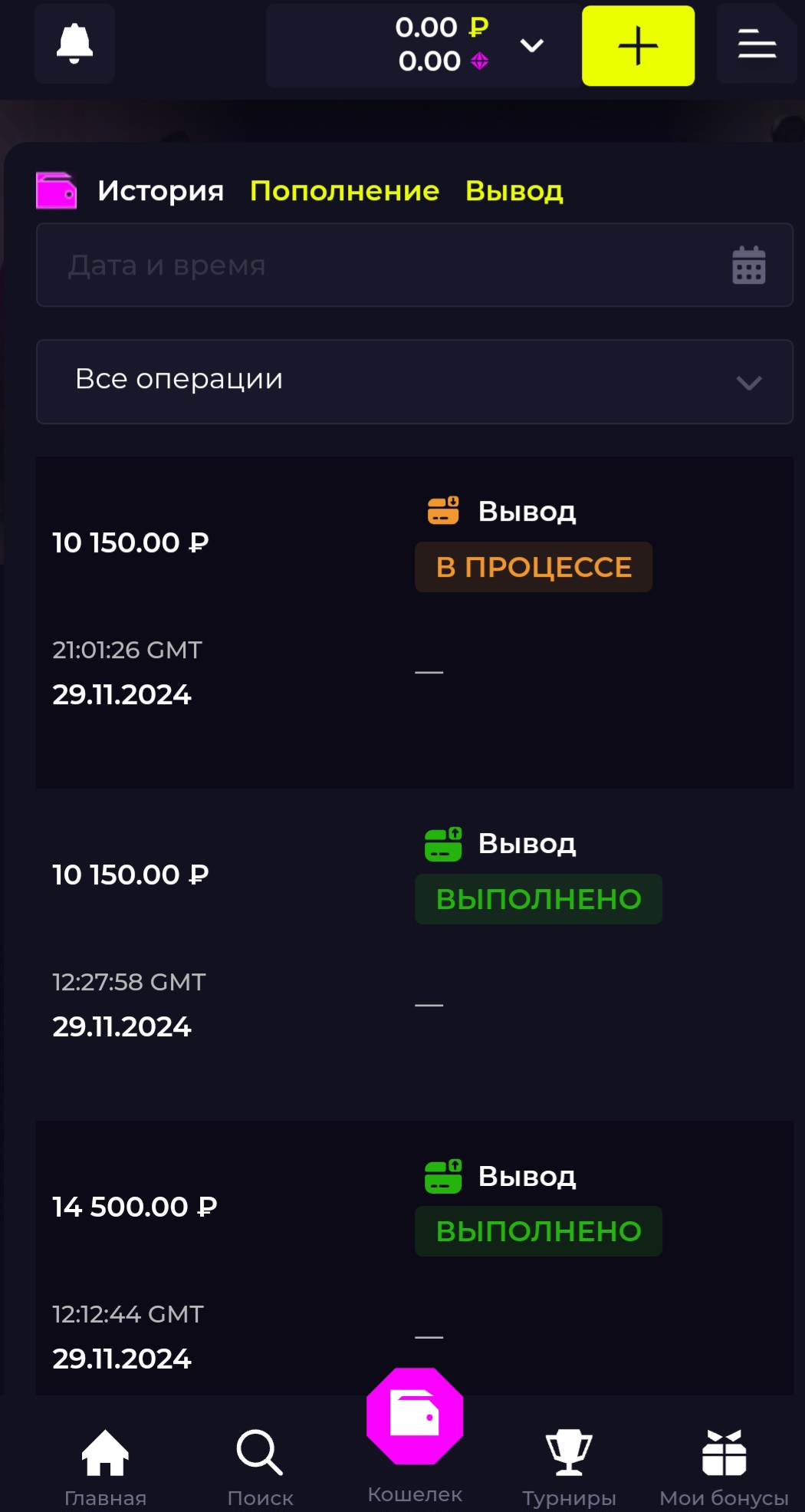Select the История tab
Viewport: 805px width, 1512px height.
tap(160, 191)
